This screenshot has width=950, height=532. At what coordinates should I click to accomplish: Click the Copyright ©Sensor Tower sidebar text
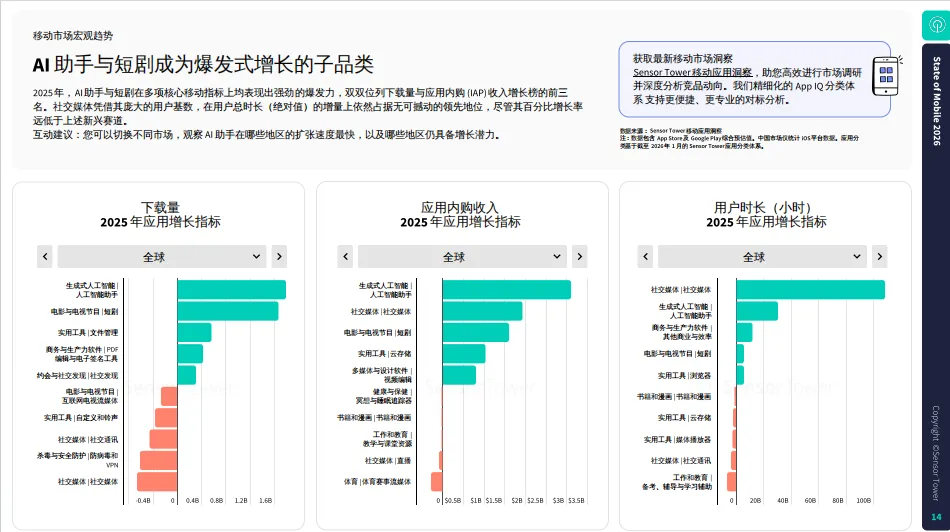click(936, 453)
